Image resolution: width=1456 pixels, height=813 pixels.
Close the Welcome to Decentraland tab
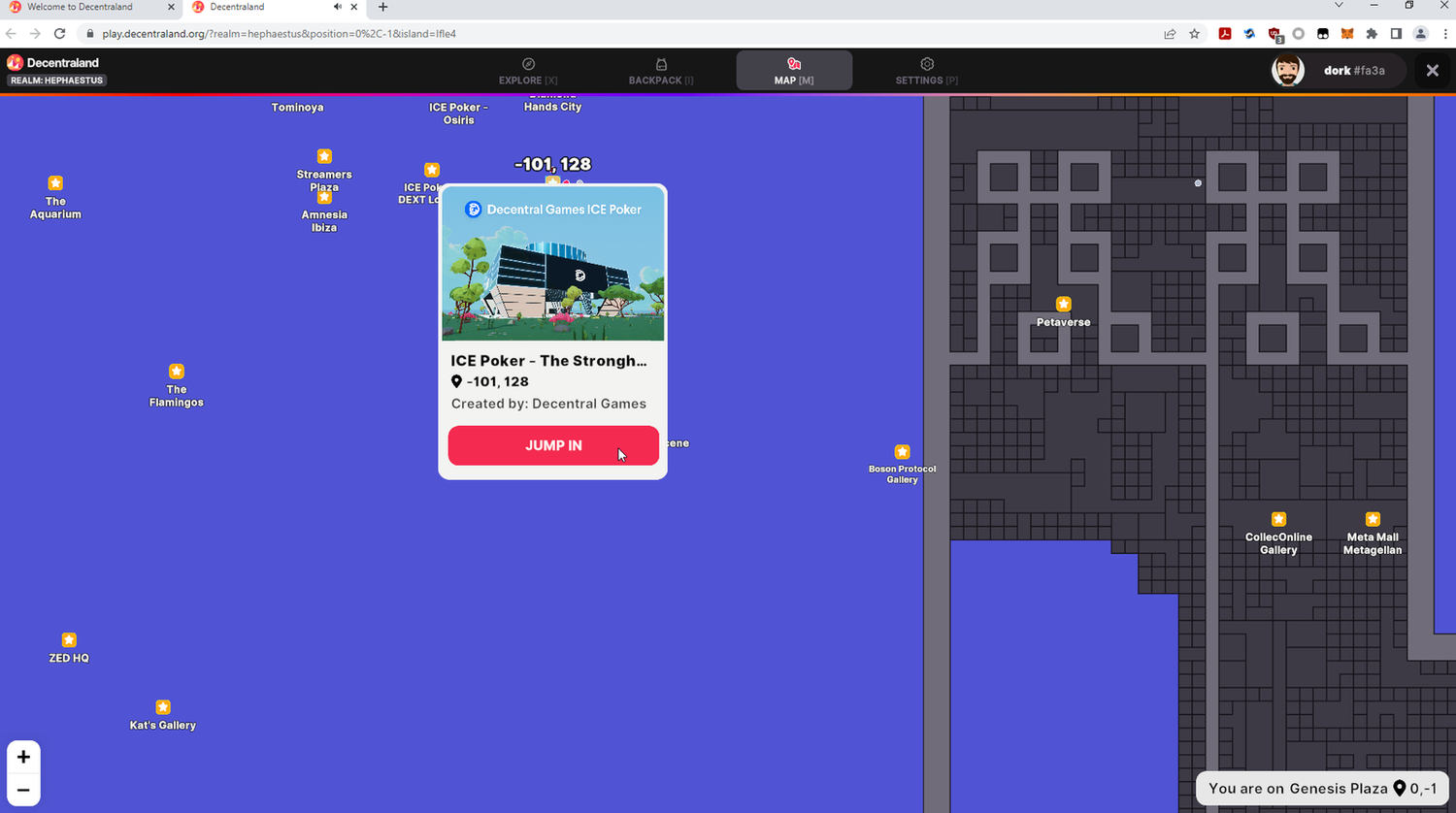click(171, 7)
